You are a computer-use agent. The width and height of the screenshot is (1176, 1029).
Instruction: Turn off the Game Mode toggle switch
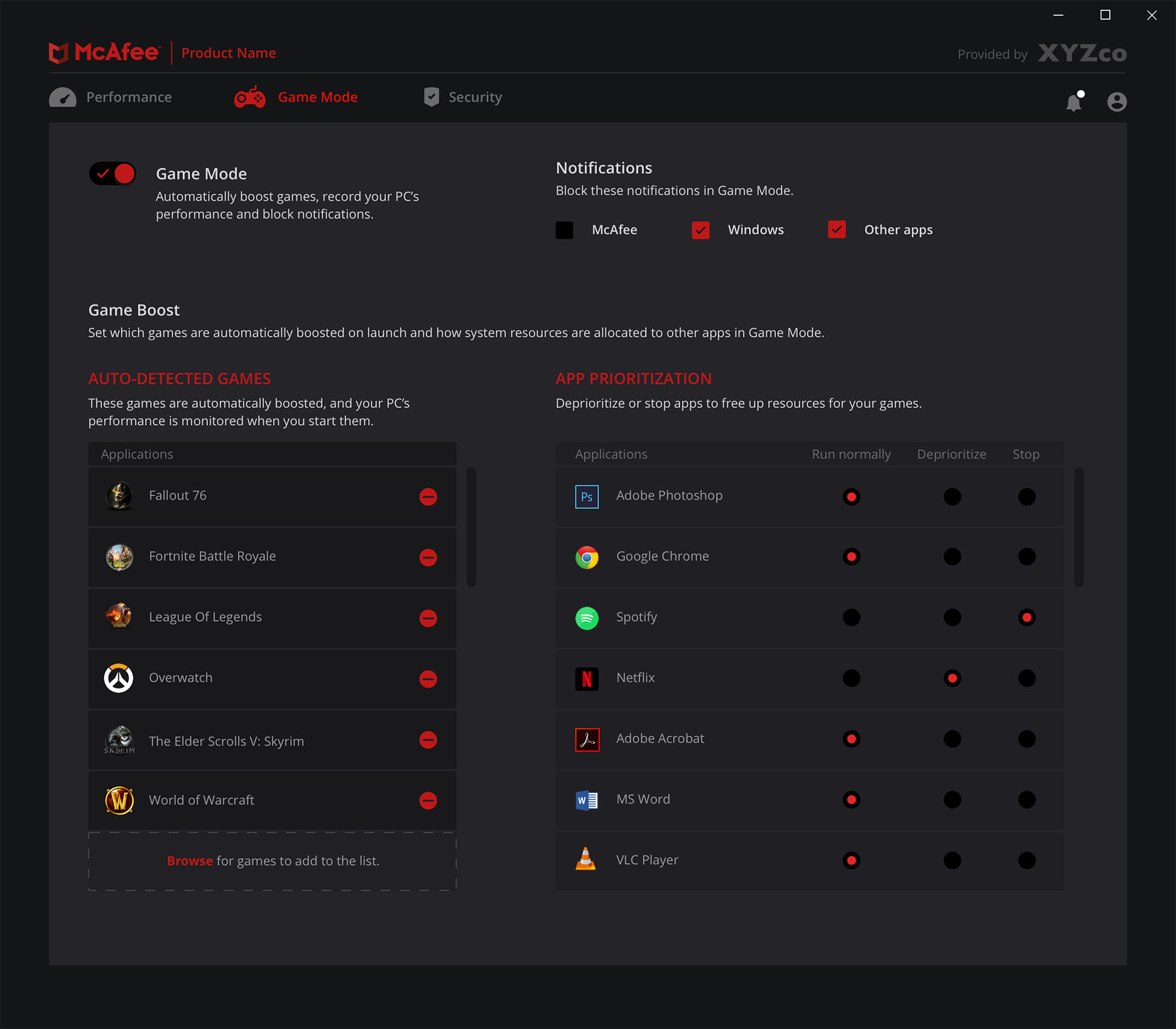point(112,174)
